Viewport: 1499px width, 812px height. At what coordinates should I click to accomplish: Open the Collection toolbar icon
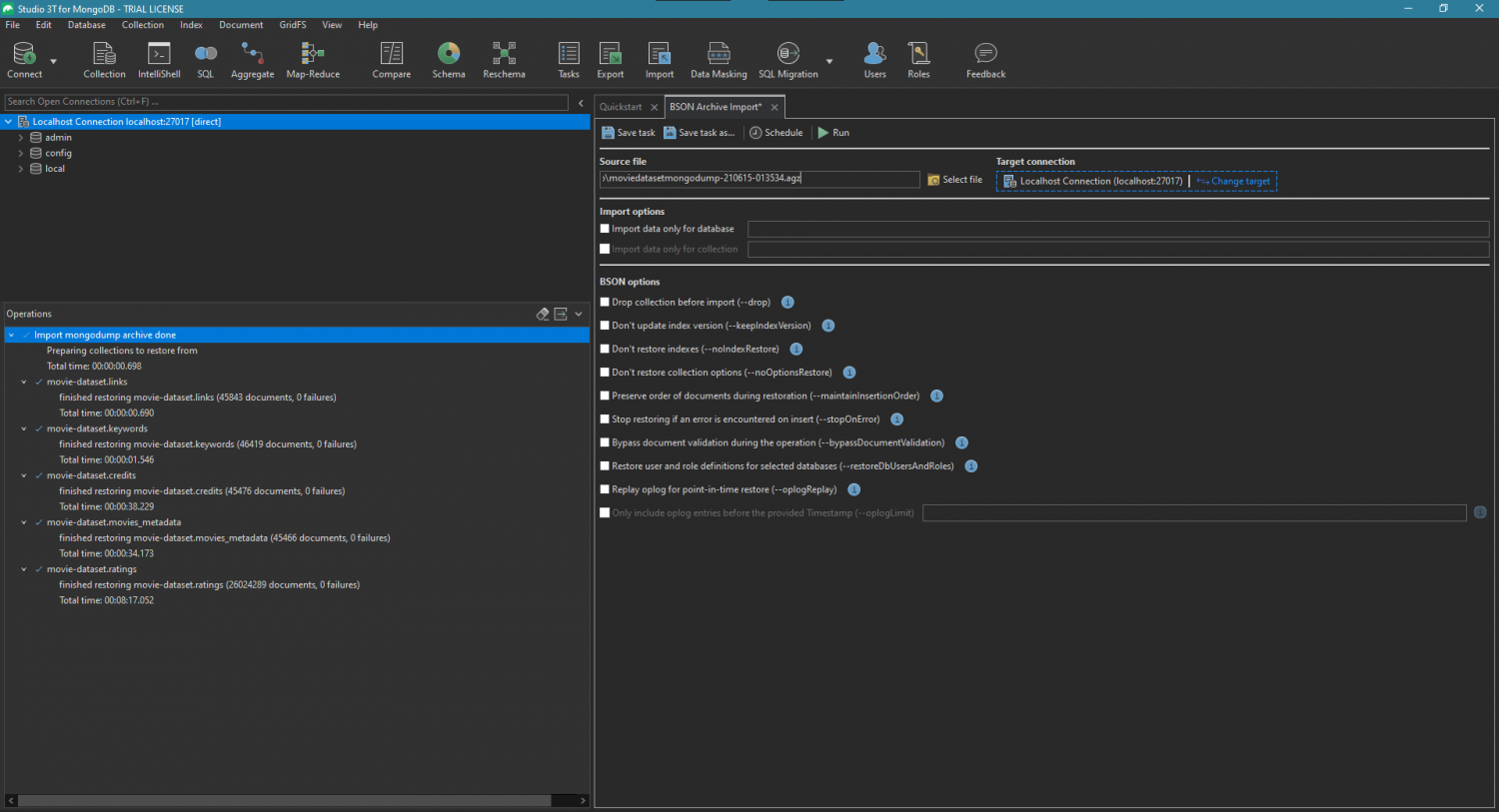pyautogui.click(x=104, y=60)
